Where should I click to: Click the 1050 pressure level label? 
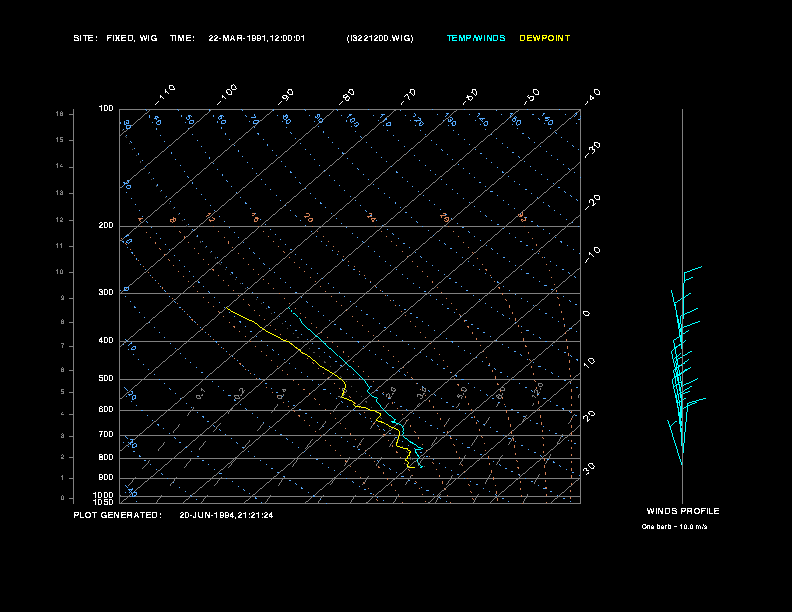click(104, 502)
